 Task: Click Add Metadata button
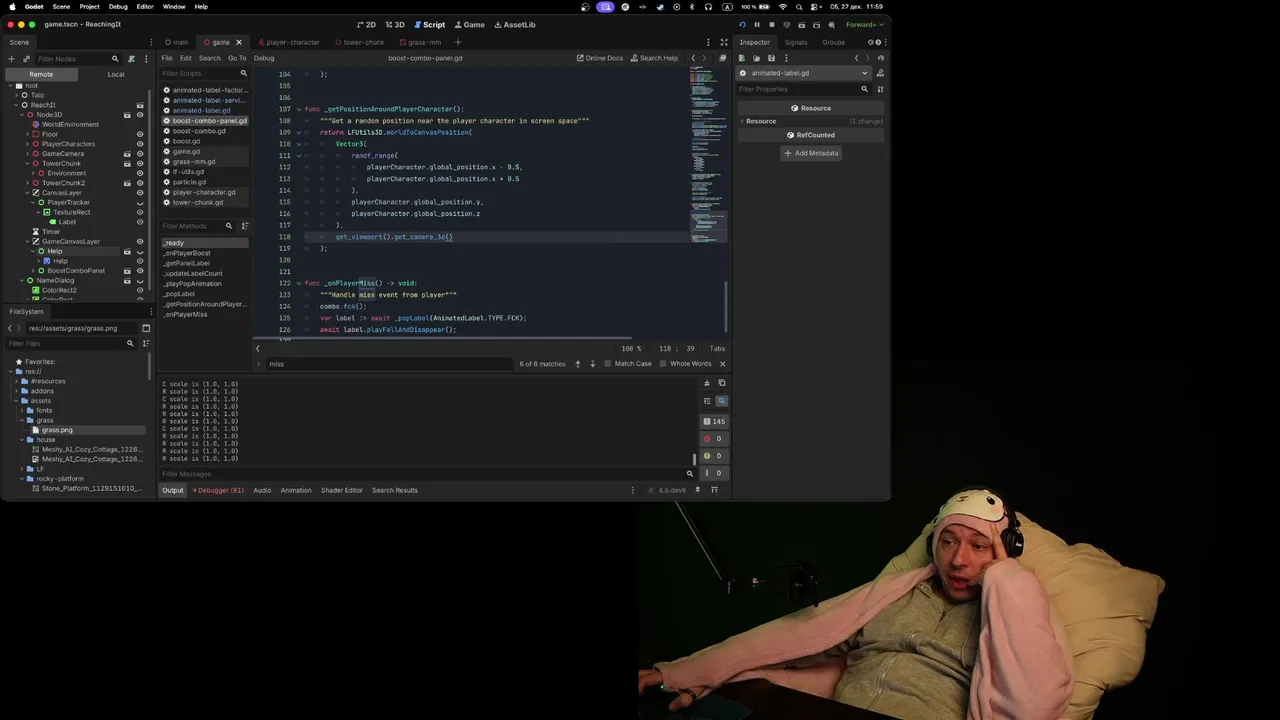tap(811, 153)
